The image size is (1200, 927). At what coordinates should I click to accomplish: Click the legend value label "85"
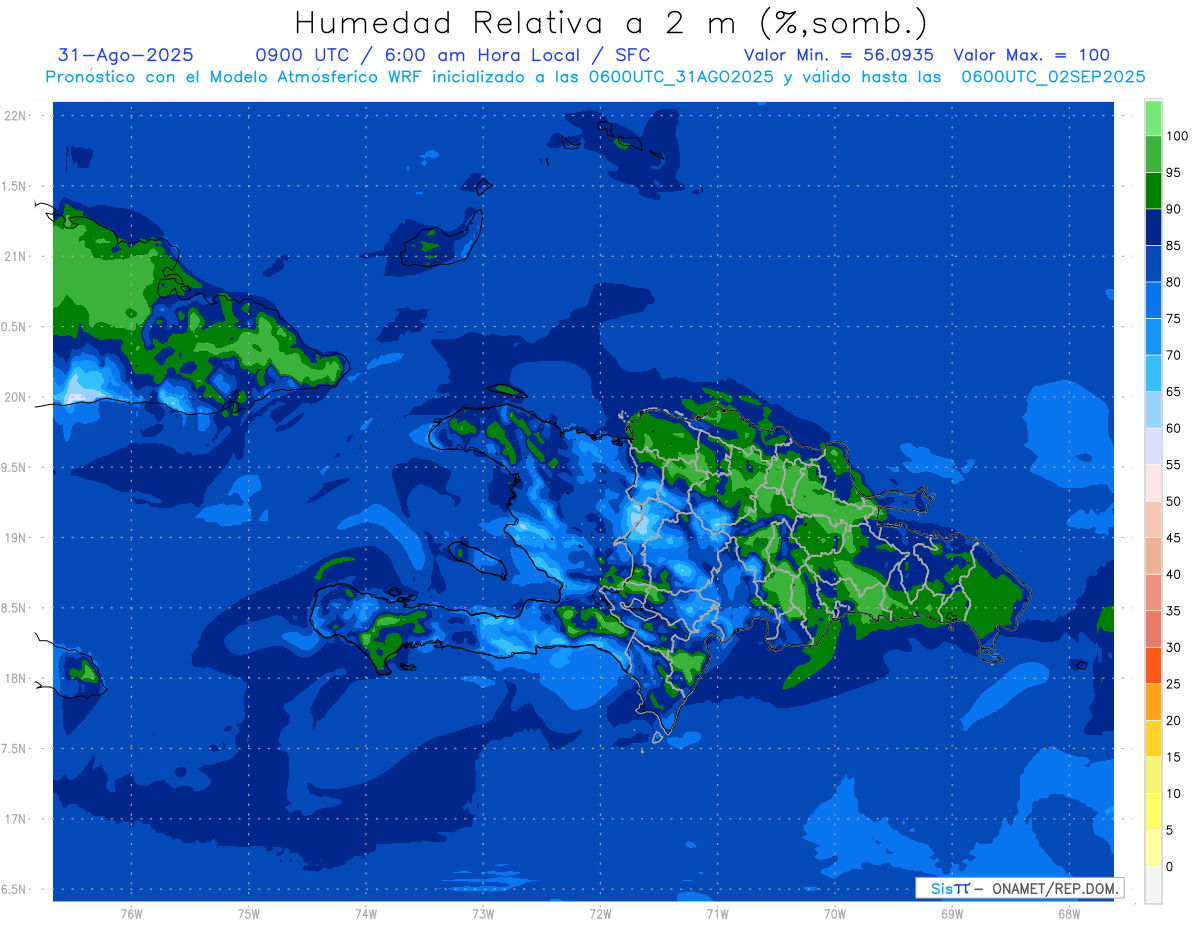[x=1173, y=246]
